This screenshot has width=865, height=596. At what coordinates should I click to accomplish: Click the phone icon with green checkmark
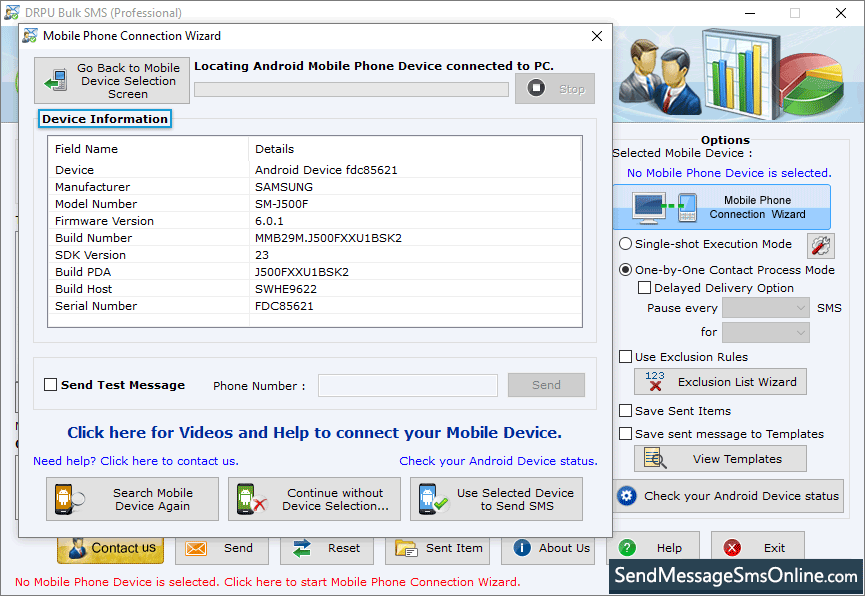pyautogui.click(x=432, y=499)
